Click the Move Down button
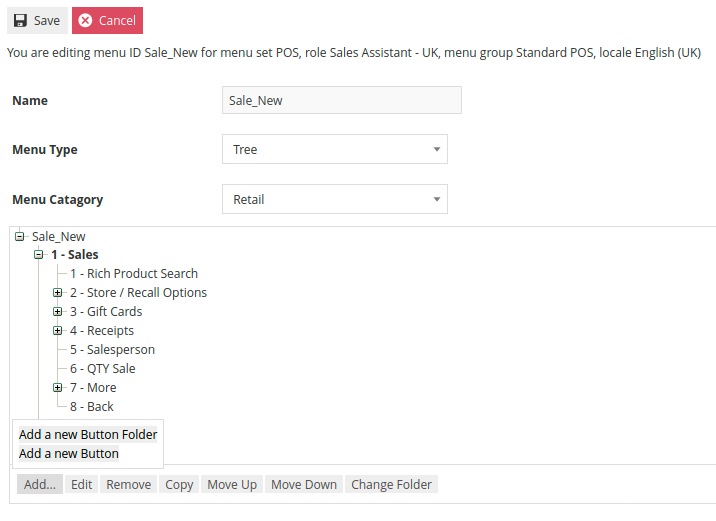This screenshot has width=716, height=521. (x=304, y=484)
